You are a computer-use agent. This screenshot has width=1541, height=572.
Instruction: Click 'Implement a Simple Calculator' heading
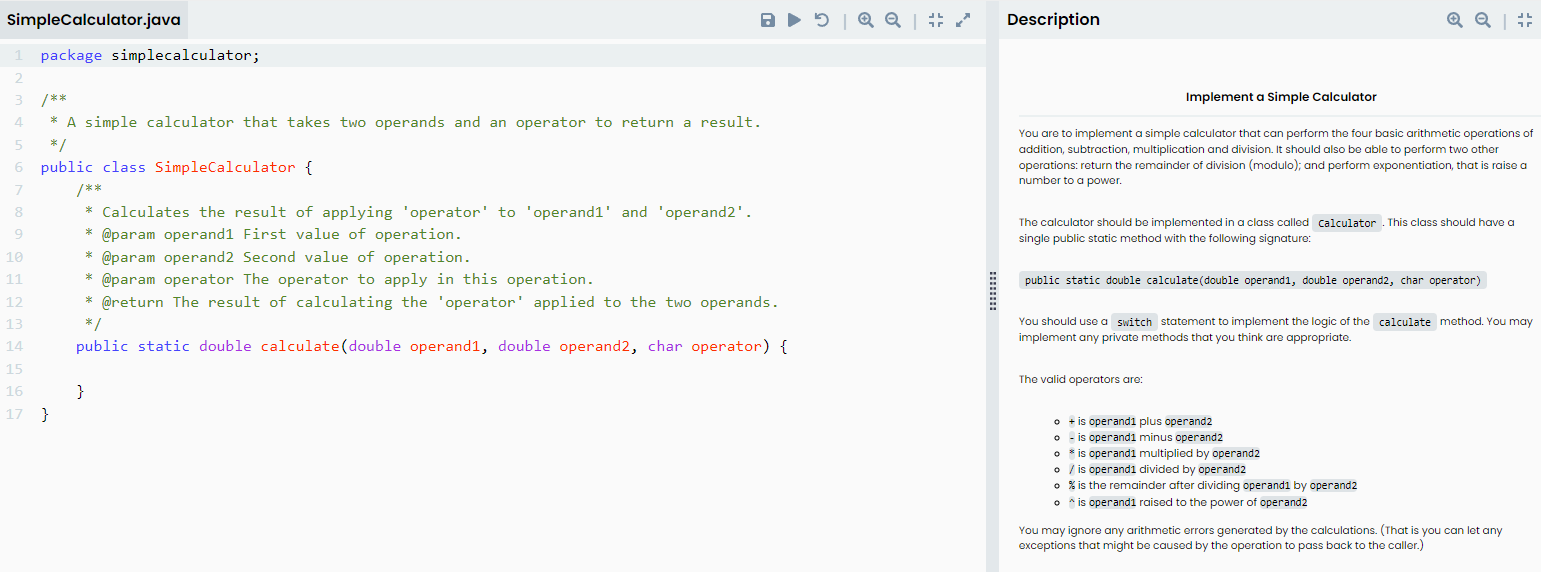coord(1281,97)
